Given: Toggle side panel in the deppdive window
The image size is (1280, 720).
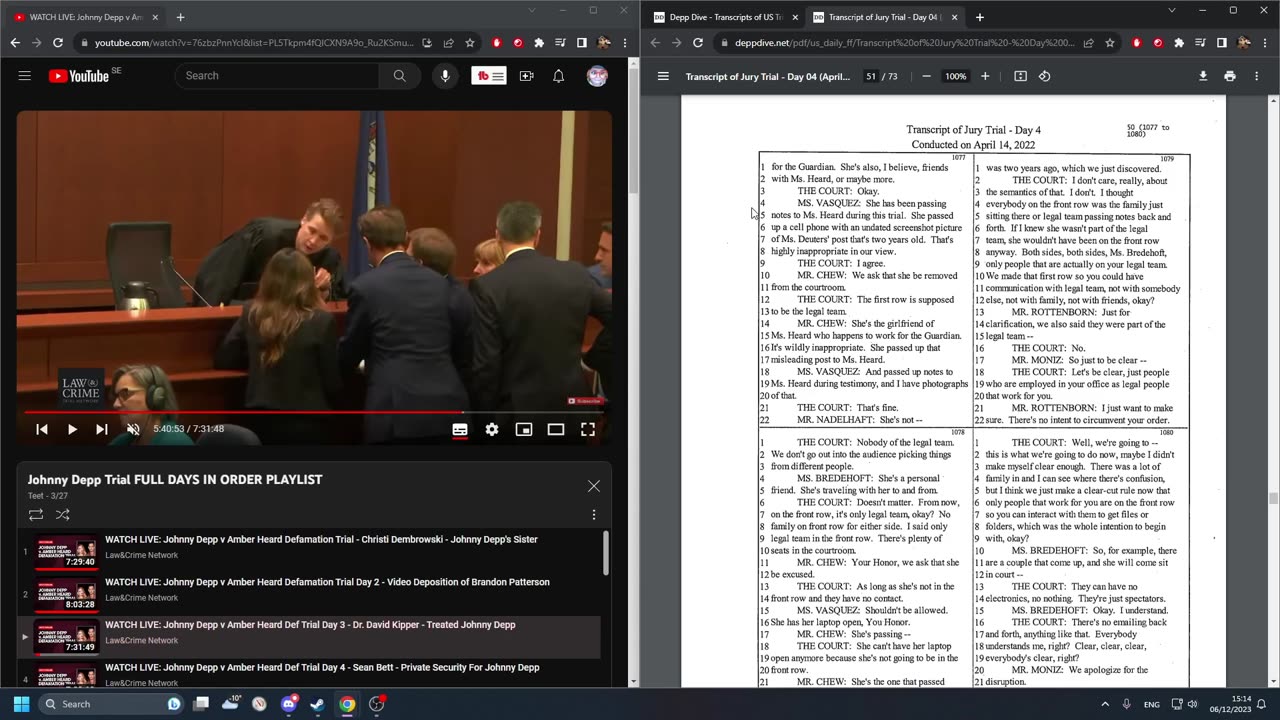Looking at the screenshot, I should (x=1222, y=43).
